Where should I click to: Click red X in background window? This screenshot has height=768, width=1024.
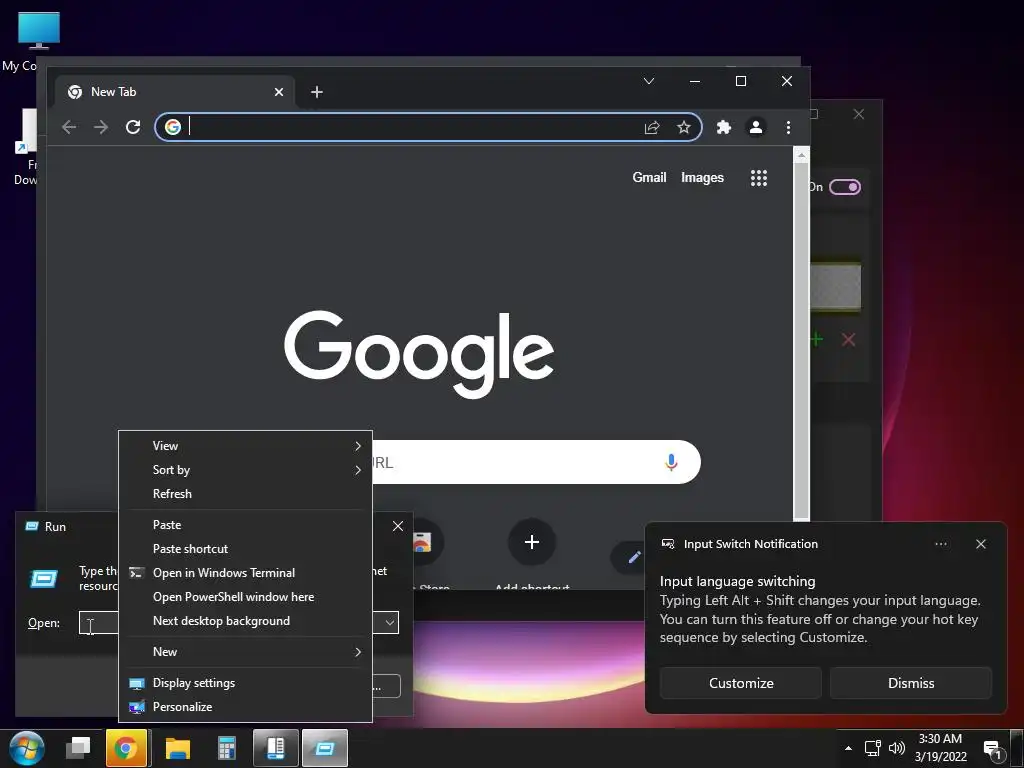(848, 340)
